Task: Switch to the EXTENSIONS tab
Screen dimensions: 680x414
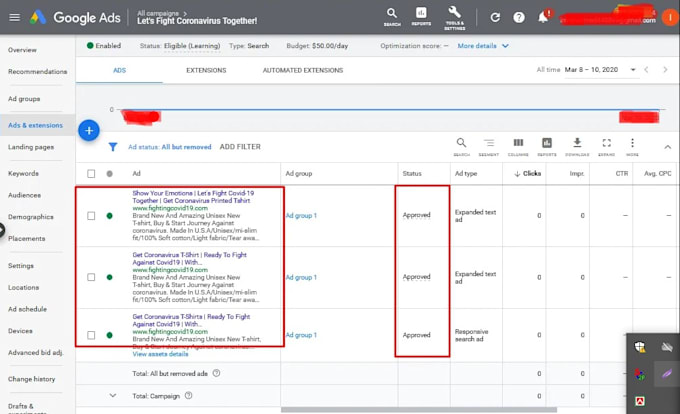Action: click(206, 70)
